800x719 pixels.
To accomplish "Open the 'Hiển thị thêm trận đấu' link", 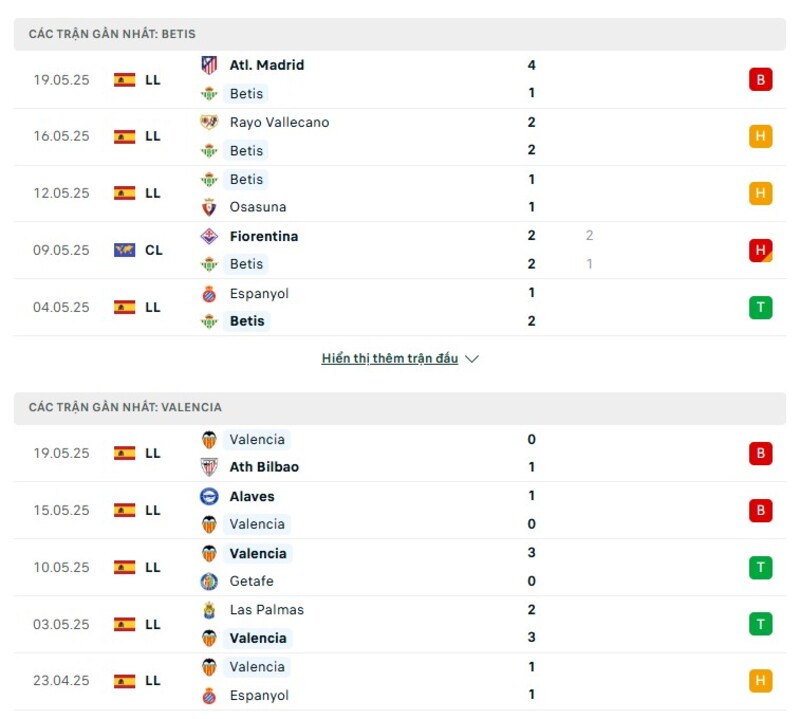I will 390,358.
